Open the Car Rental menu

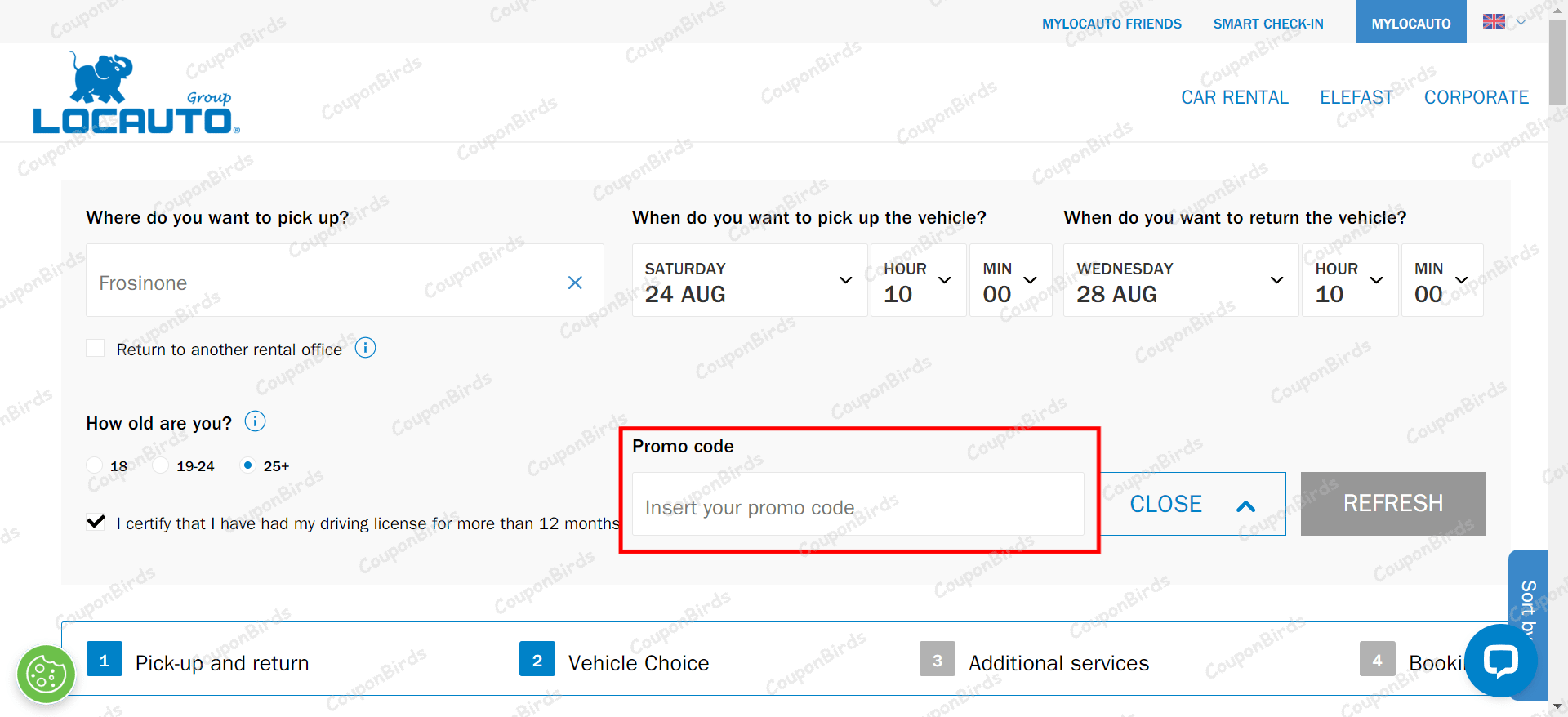[1234, 98]
